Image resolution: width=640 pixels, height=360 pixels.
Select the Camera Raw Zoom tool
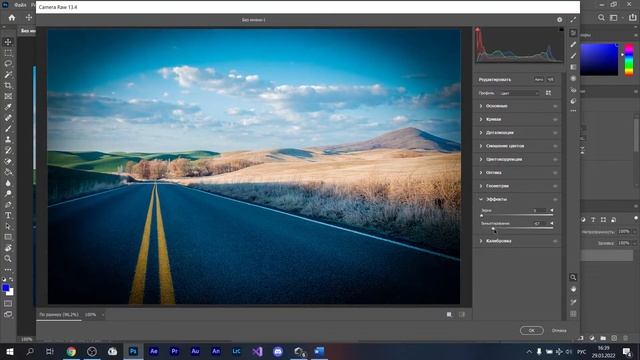click(x=573, y=277)
